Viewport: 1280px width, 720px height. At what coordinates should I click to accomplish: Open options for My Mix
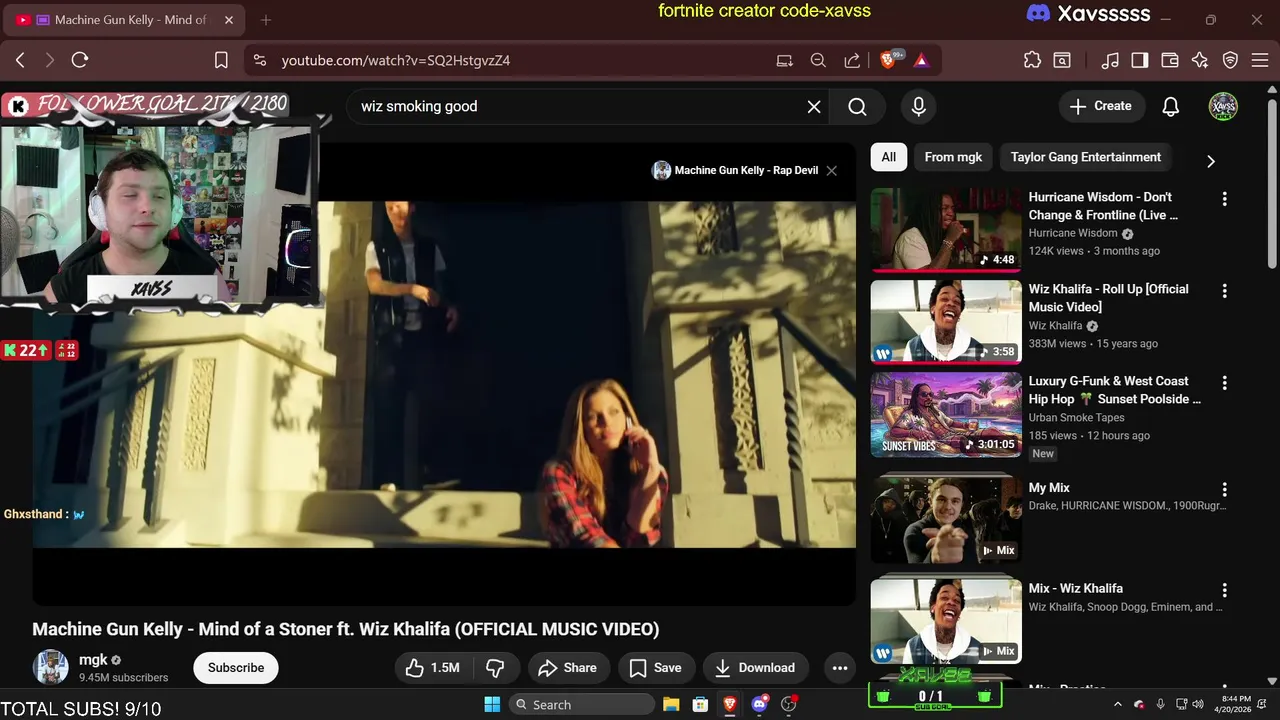coord(1224,490)
